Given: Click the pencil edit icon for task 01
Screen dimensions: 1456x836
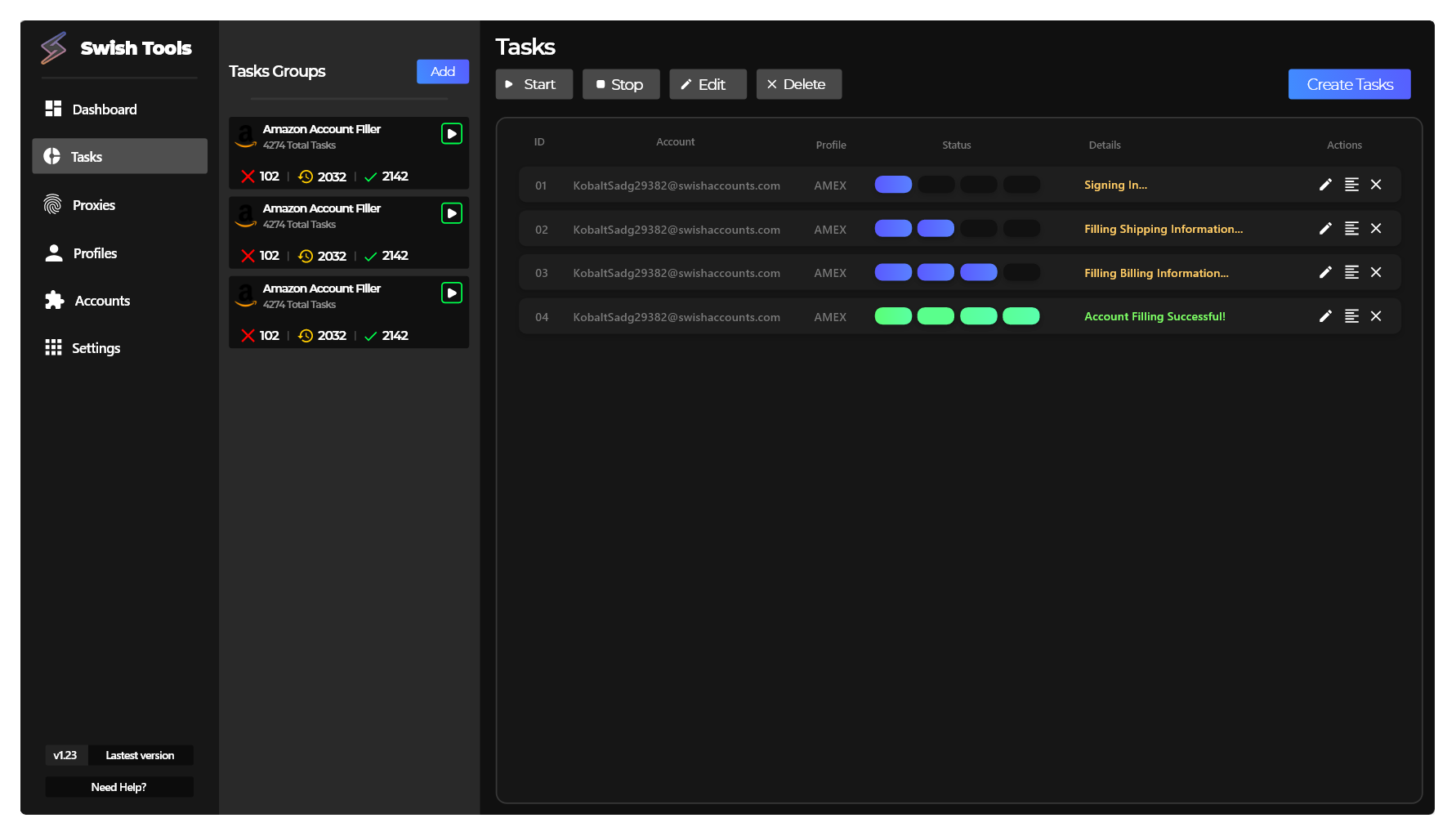Looking at the screenshot, I should click(x=1325, y=185).
